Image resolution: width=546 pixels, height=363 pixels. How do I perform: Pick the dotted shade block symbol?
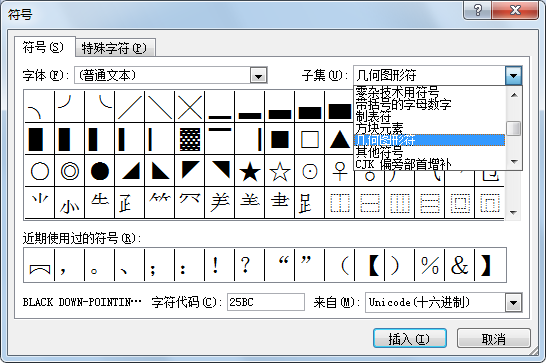click(190, 139)
